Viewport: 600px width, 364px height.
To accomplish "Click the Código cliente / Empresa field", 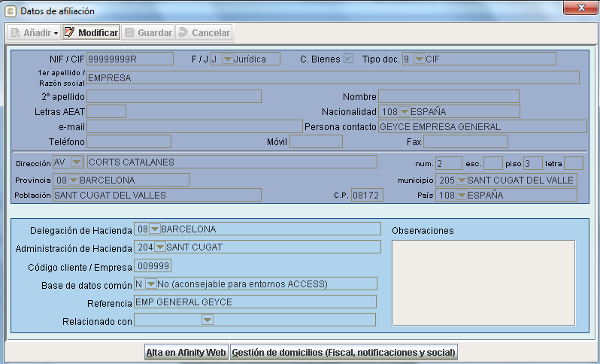I will 153,265.
